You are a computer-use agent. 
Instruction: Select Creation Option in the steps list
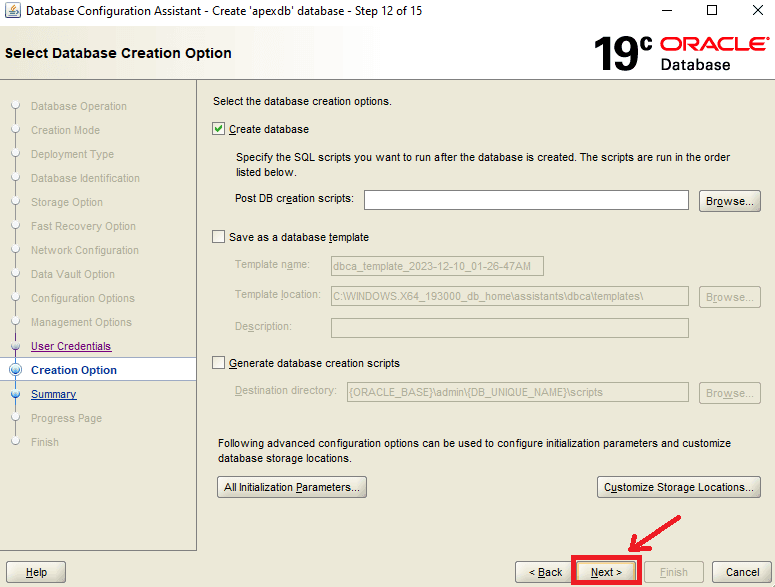74,370
